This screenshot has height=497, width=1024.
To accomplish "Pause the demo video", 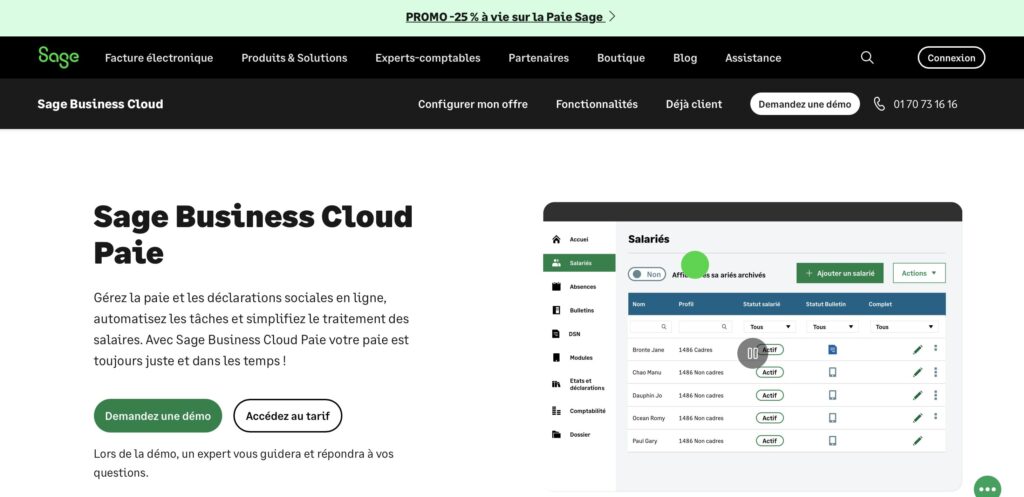I will 752,353.
